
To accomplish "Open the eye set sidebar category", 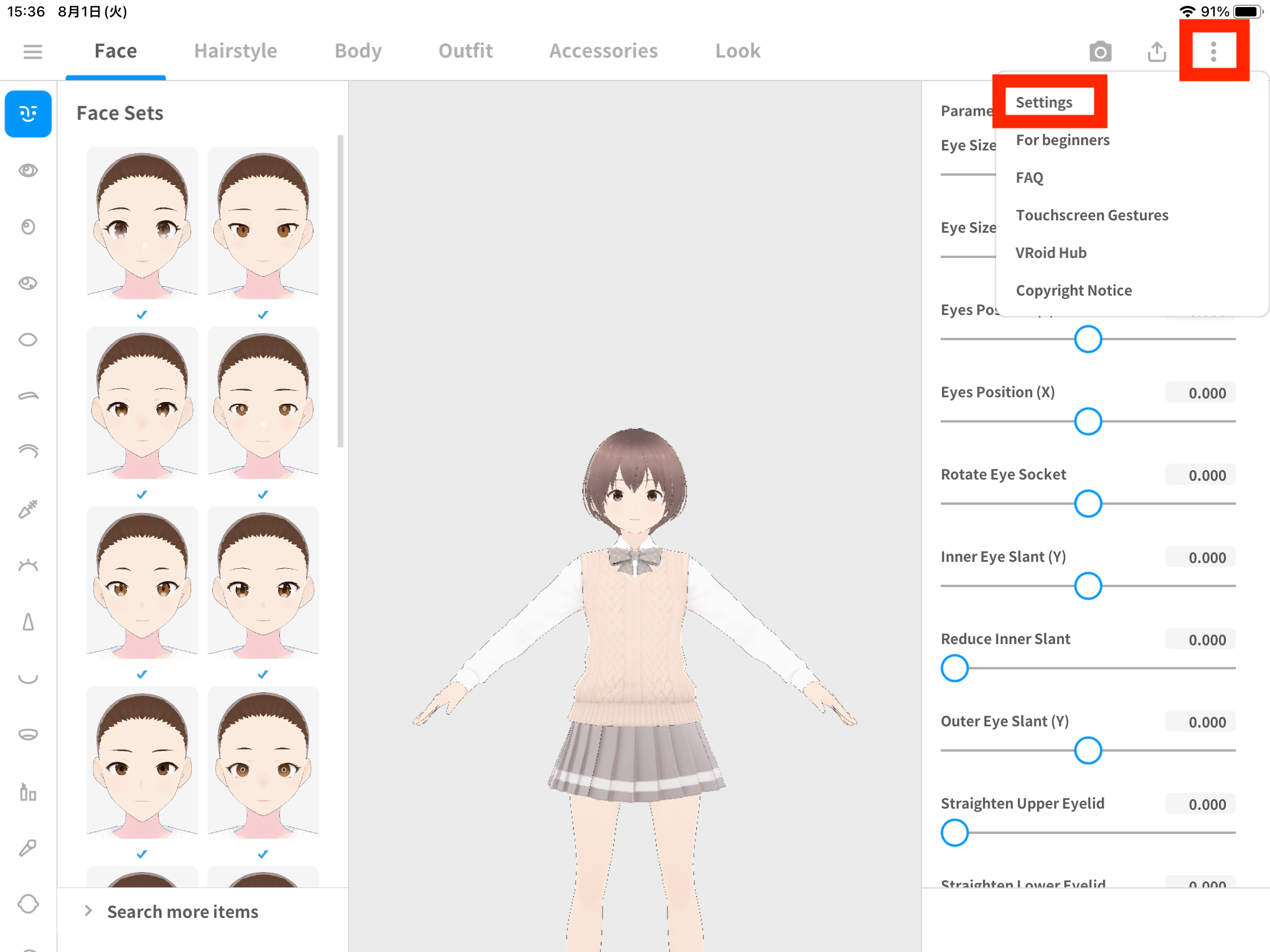I will (28, 170).
